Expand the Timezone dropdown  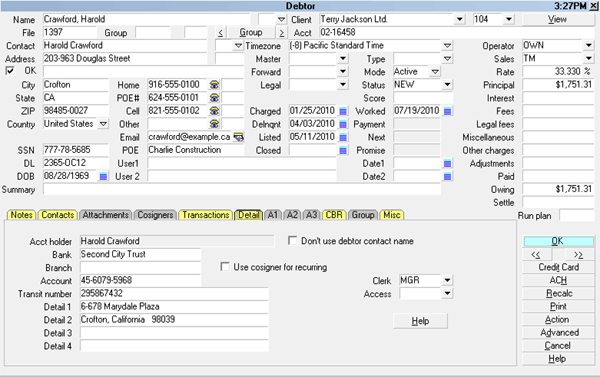coord(447,46)
